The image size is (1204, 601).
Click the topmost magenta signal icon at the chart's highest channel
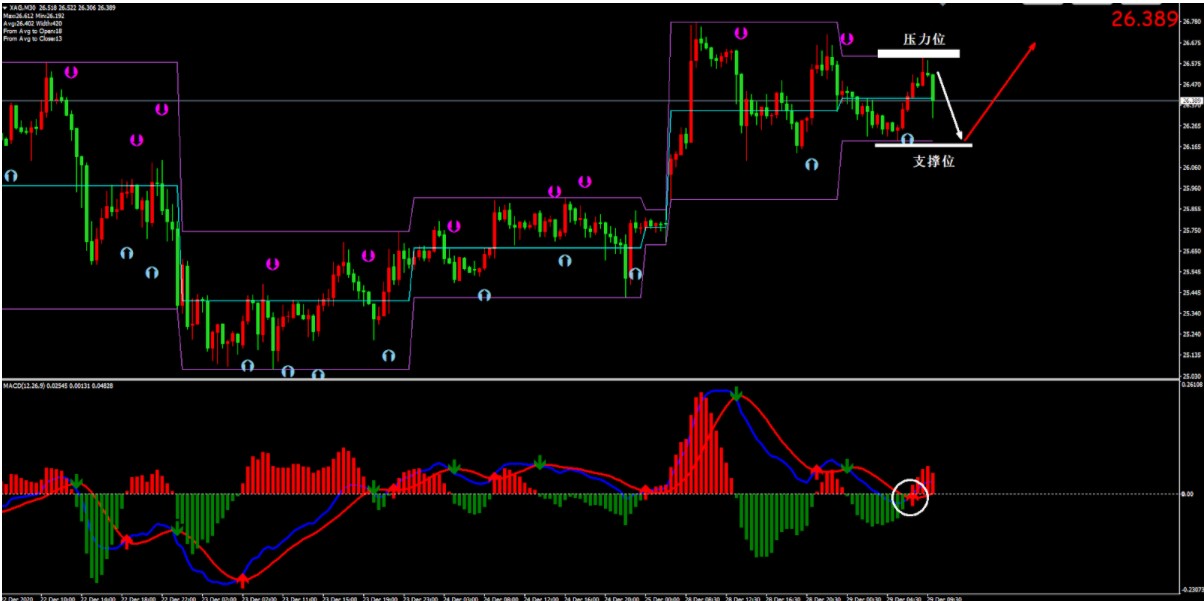740,33
